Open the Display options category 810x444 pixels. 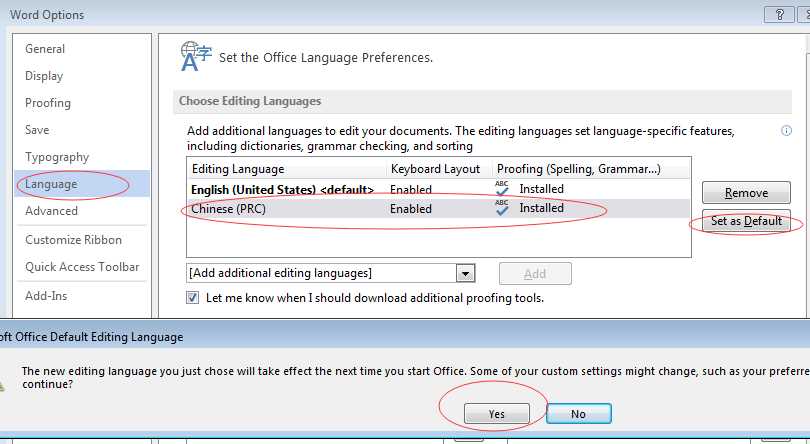coord(44,76)
